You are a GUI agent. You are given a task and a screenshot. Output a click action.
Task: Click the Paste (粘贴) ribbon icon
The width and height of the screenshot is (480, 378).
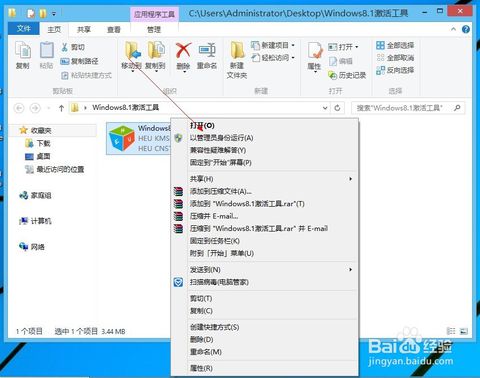(46, 55)
